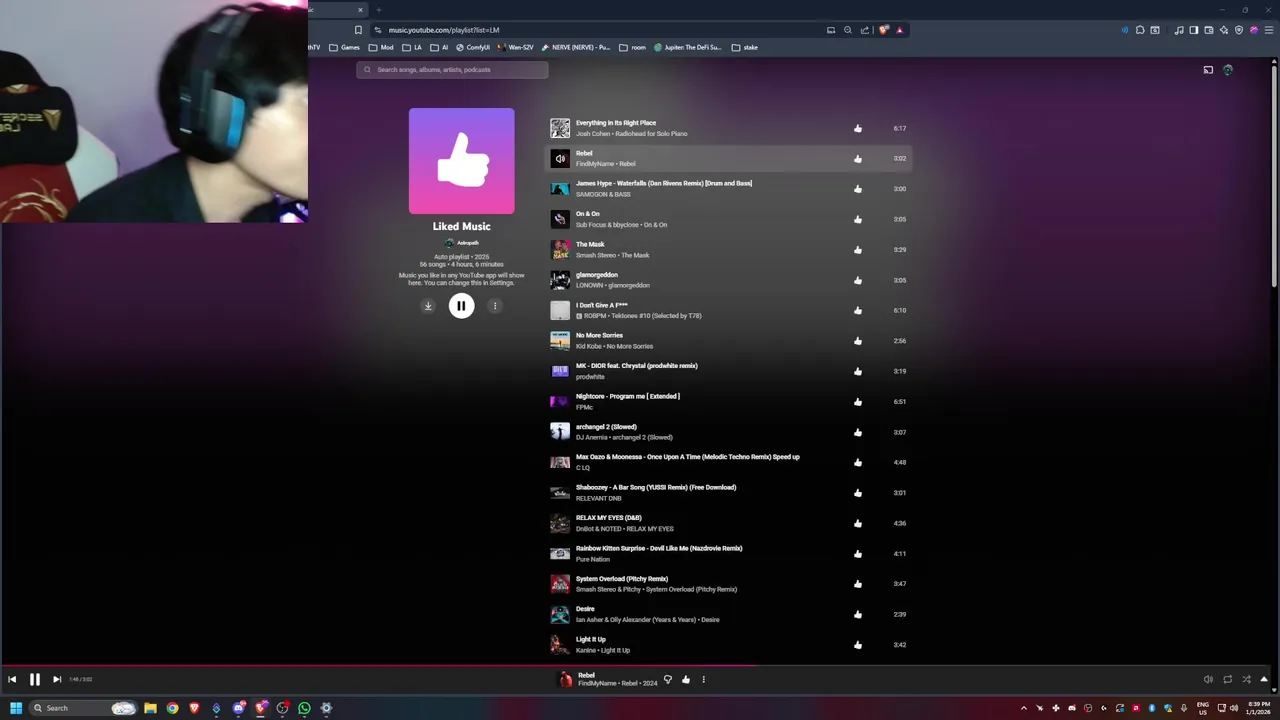Open Brave Shields lion icon
Screen dimensions: 1280x720
coord(883,30)
